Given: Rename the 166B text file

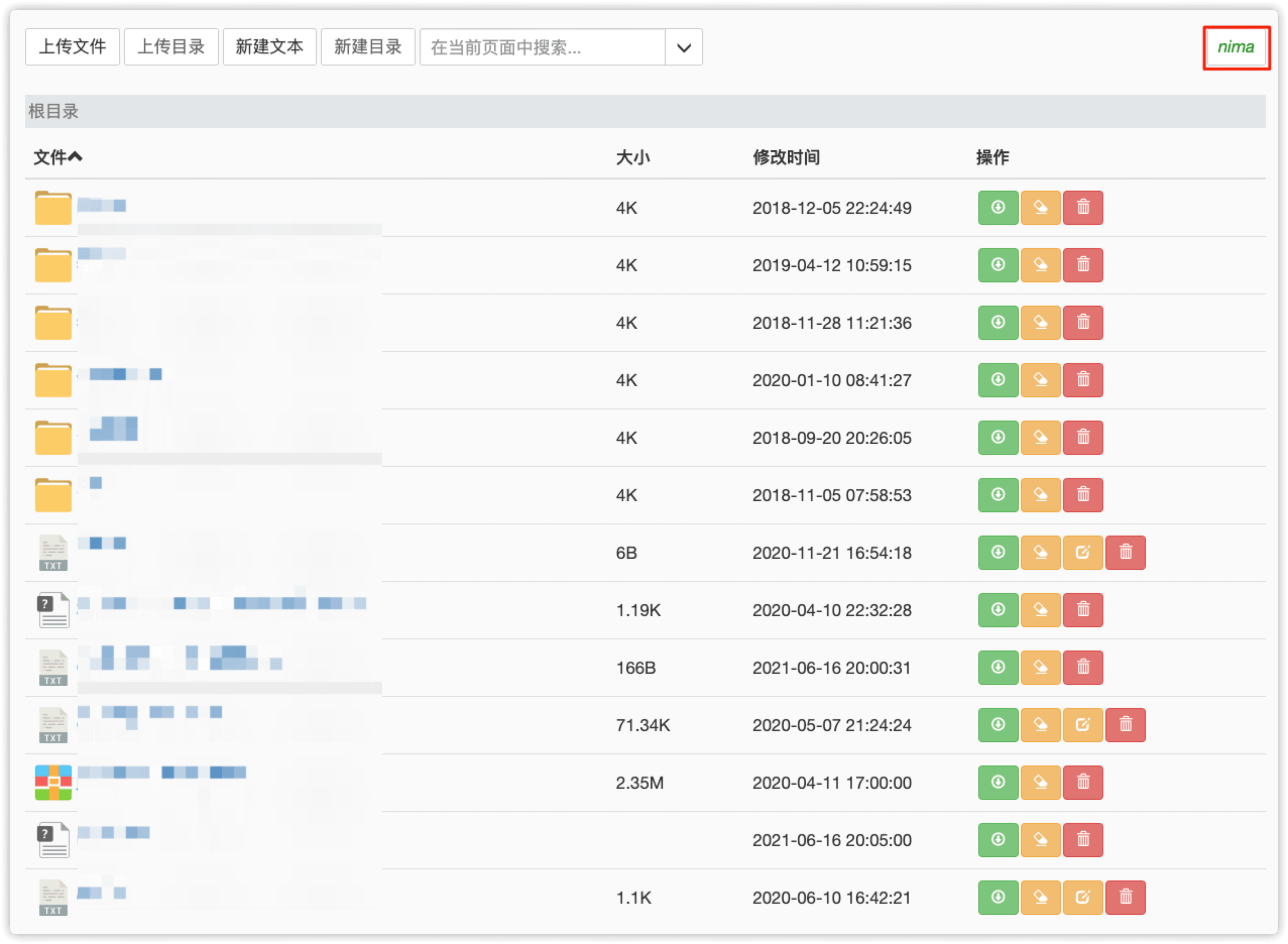Looking at the screenshot, I should (1040, 668).
